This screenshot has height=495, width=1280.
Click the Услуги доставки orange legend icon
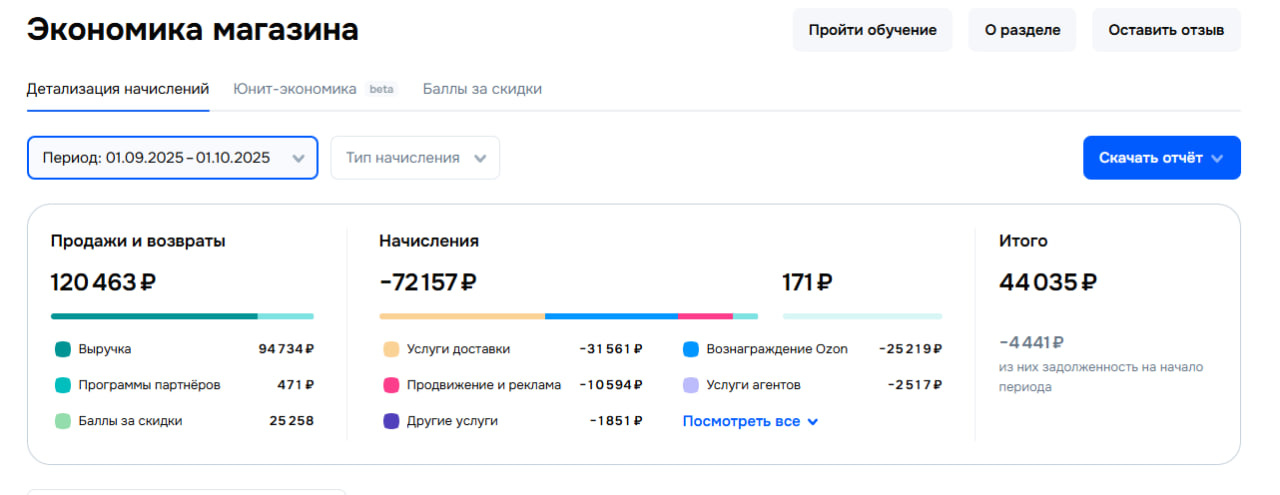[x=391, y=350]
